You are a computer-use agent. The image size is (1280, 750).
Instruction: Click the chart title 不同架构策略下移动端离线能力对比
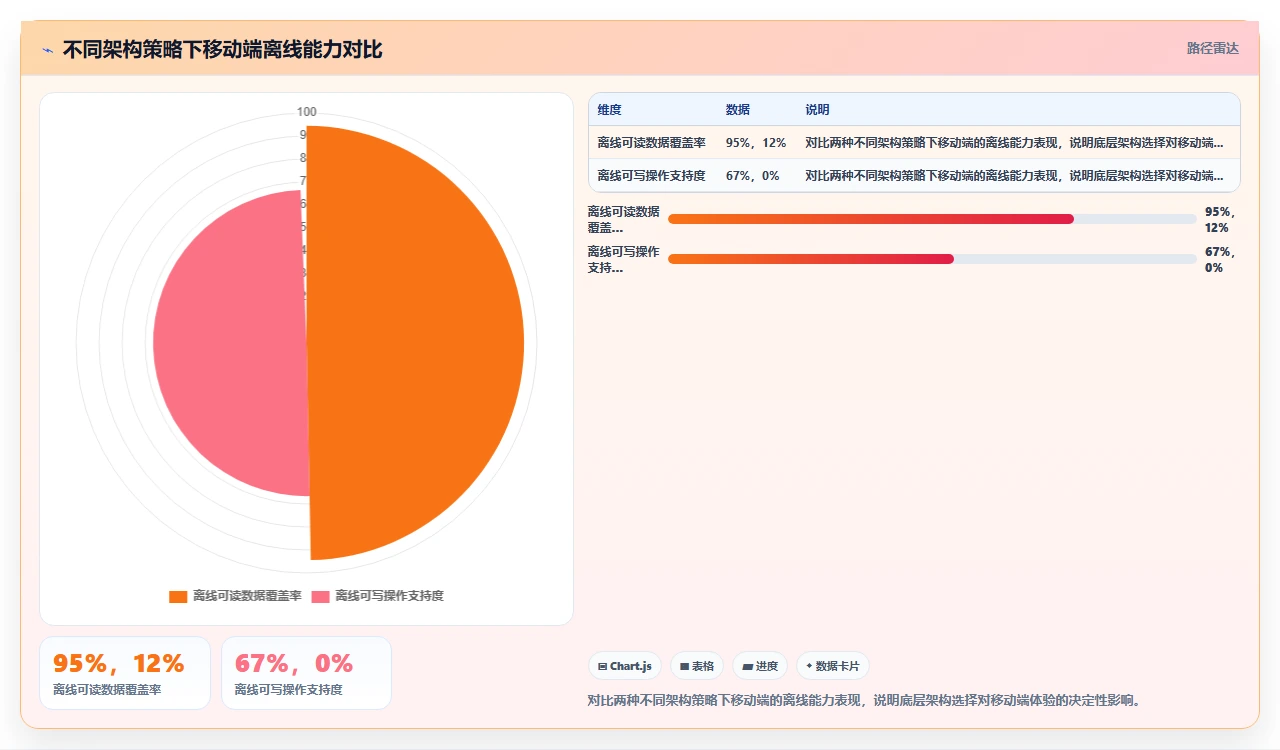(x=222, y=50)
